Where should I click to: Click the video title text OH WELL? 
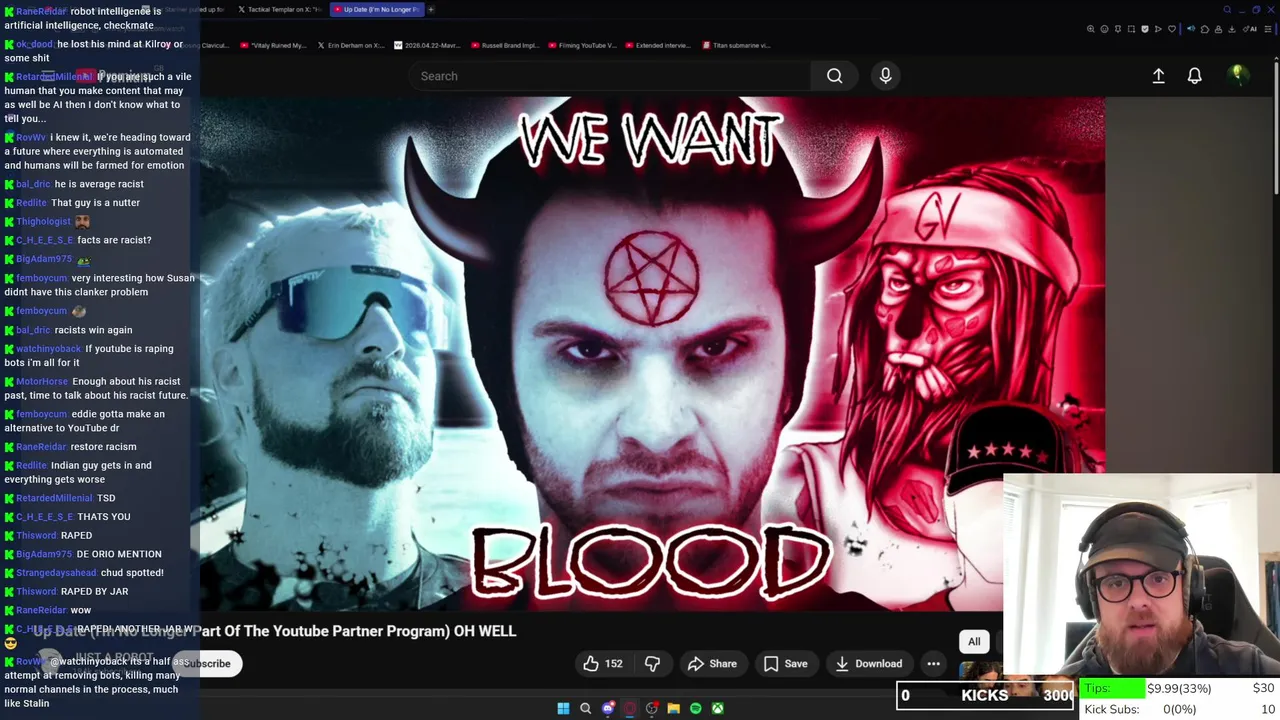[x=485, y=631]
